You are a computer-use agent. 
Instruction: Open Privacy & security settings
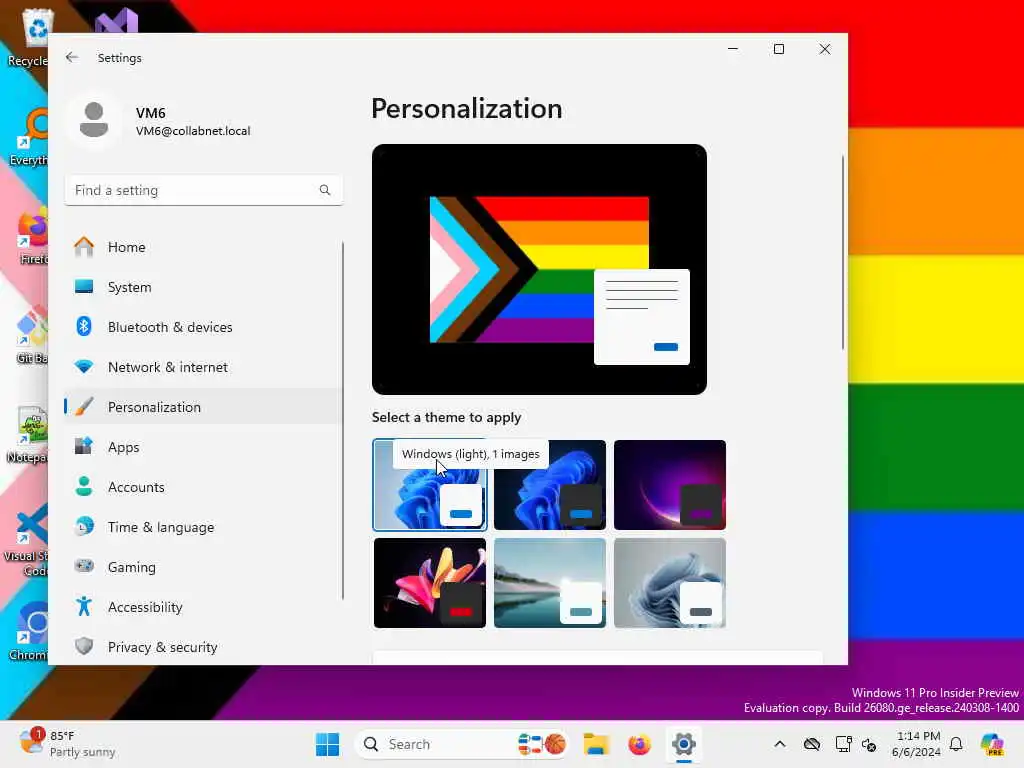204,647
